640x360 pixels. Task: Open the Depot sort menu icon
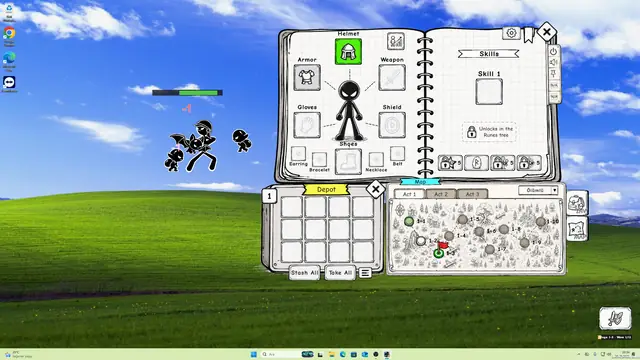(365, 273)
